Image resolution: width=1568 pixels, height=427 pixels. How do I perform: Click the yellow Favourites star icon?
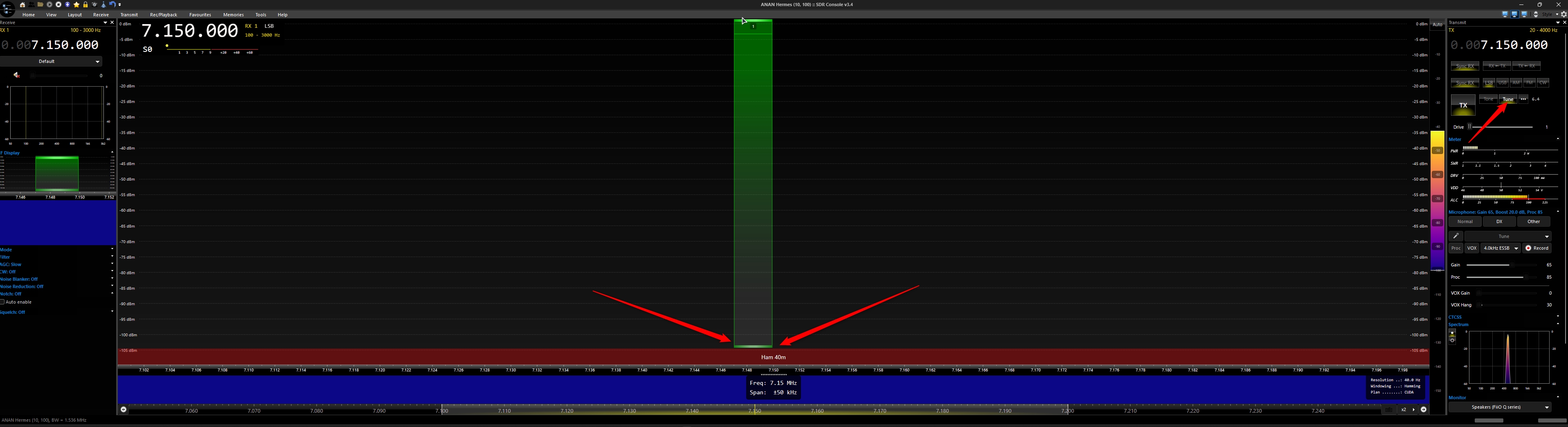[x=76, y=5]
